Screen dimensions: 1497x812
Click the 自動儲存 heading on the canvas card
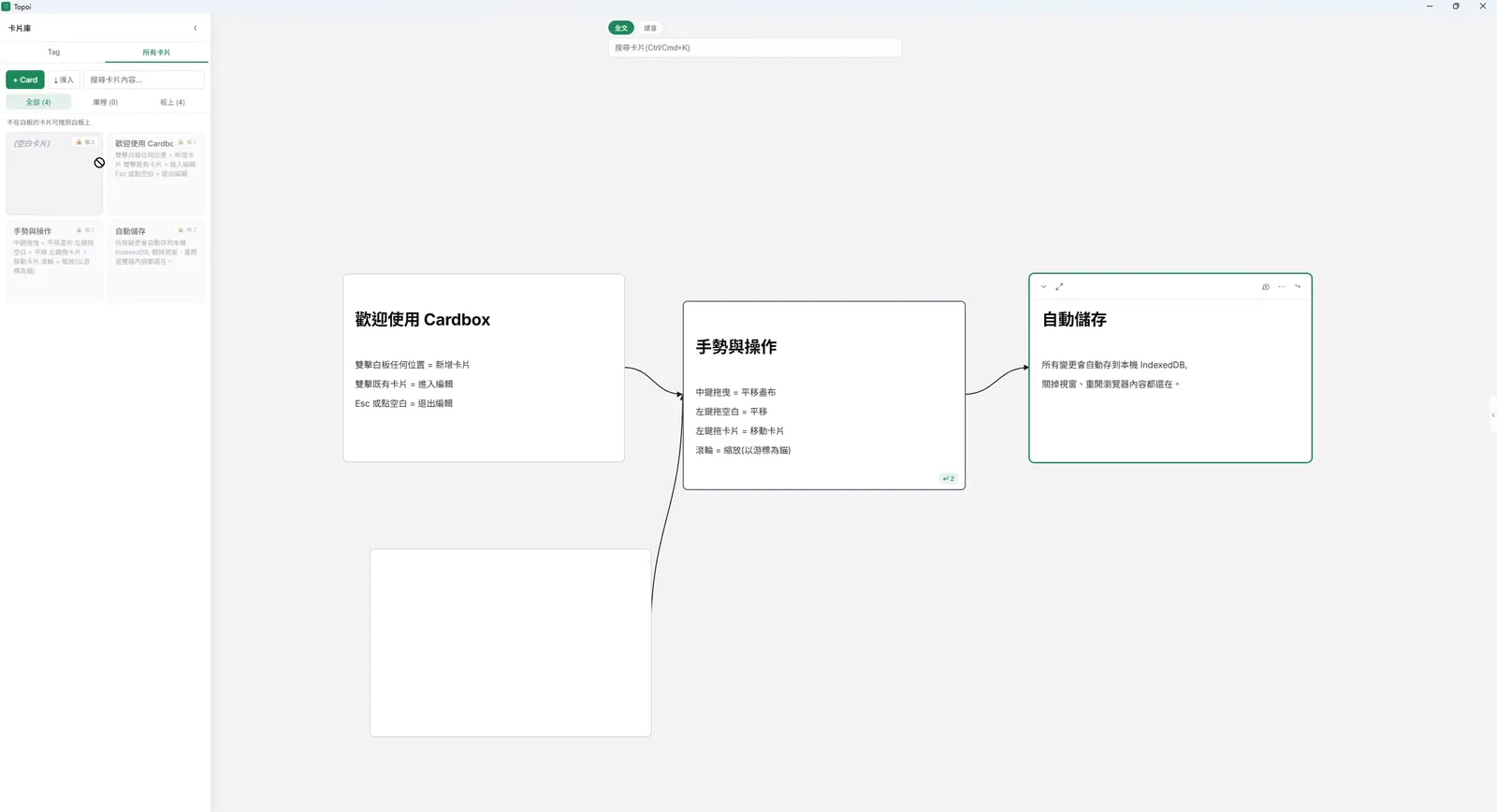[x=1074, y=320]
